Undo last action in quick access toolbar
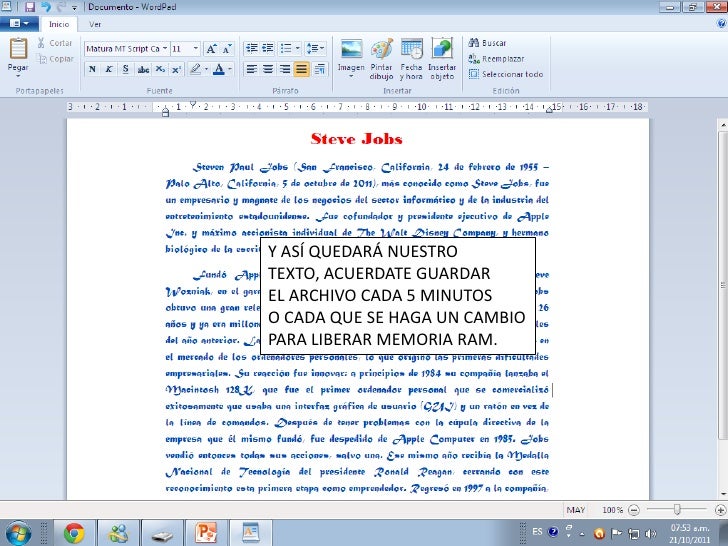728x546 pixels. [46, 7]
